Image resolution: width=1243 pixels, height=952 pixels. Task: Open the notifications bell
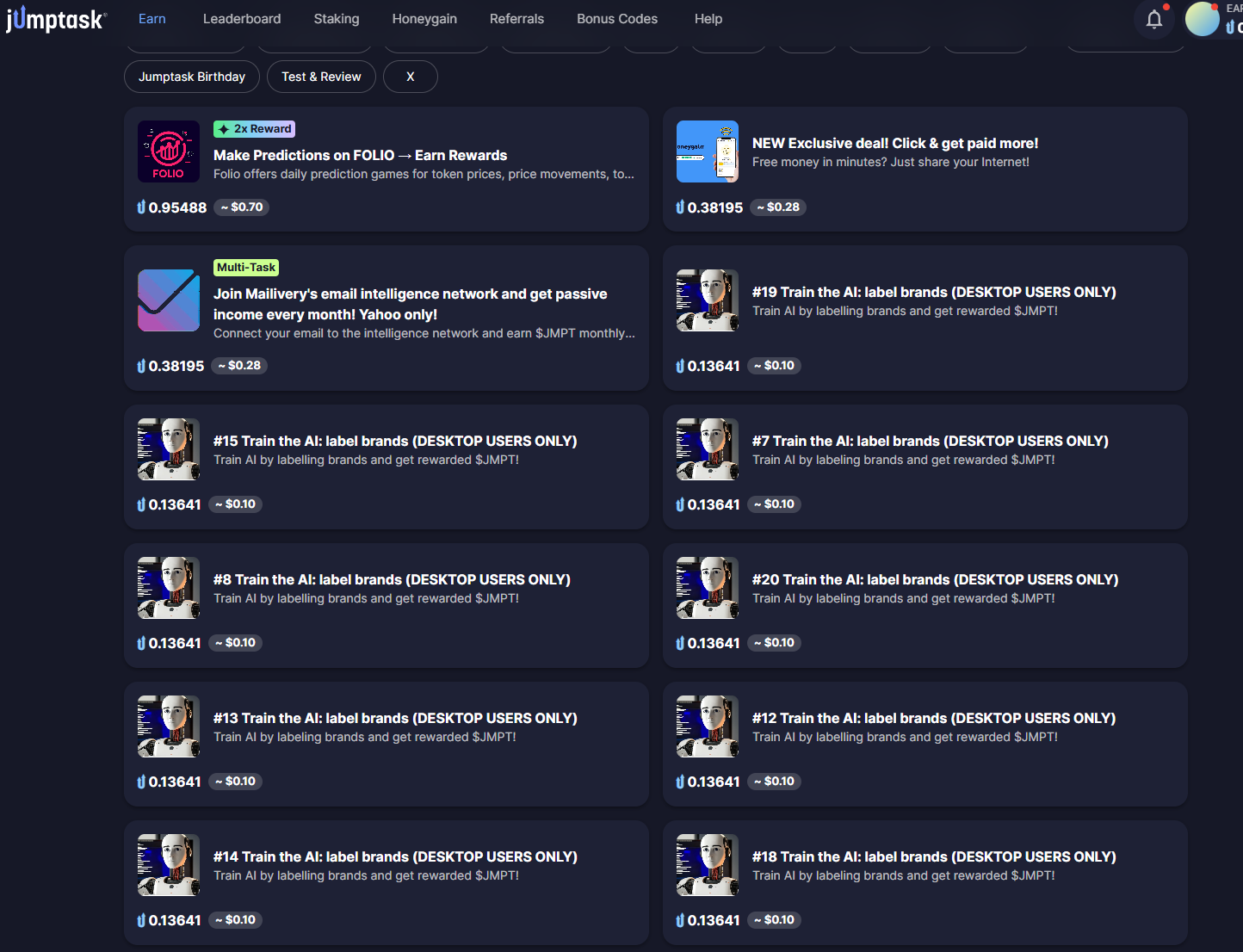(1153, 19)
